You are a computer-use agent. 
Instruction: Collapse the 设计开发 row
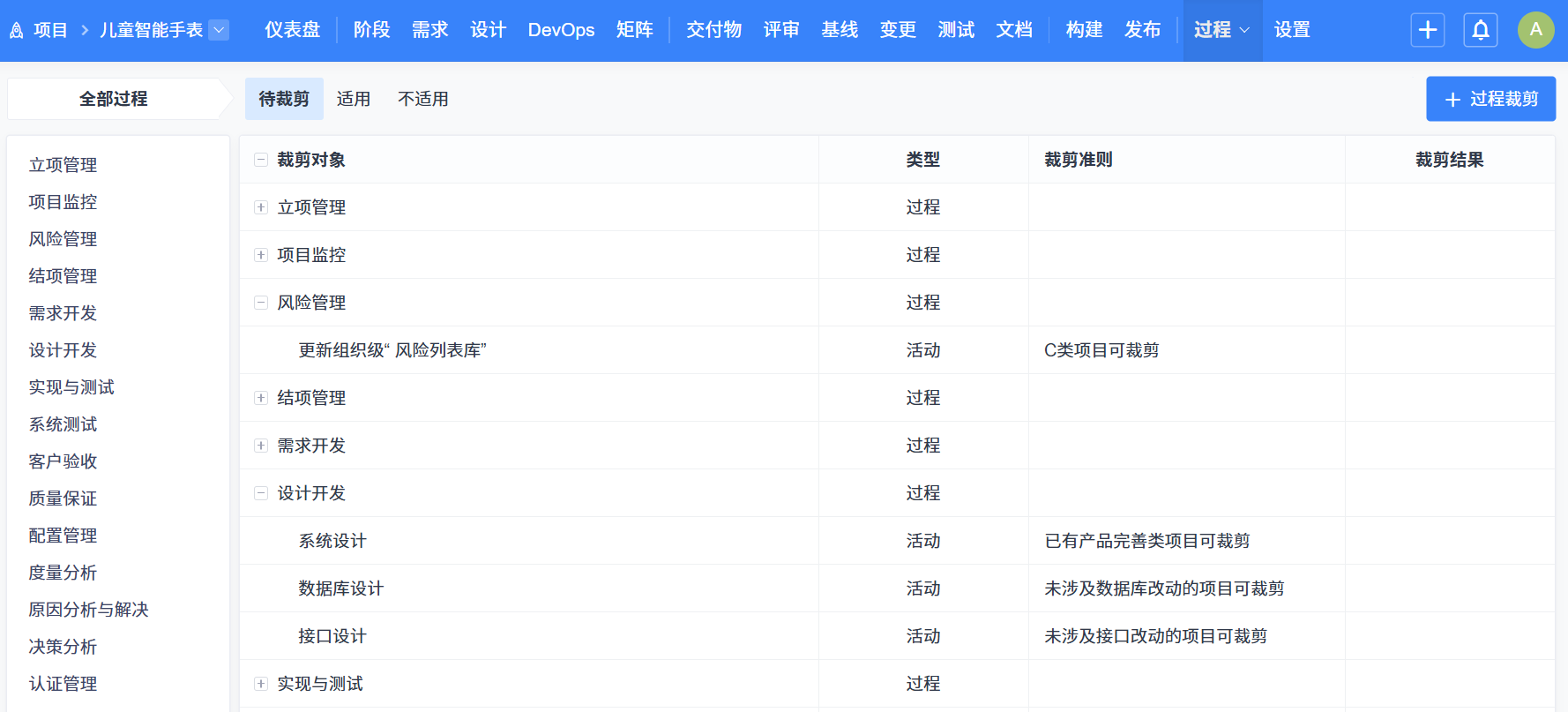tap(261, 493)
